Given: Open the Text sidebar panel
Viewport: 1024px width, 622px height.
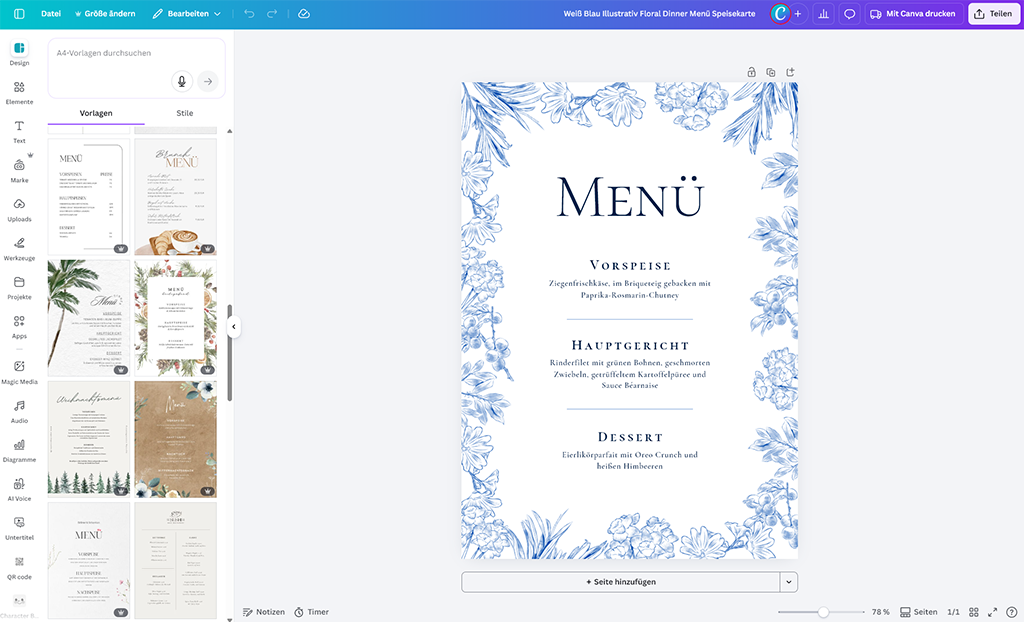Looking at the screenshot, I should coord(19,131).
